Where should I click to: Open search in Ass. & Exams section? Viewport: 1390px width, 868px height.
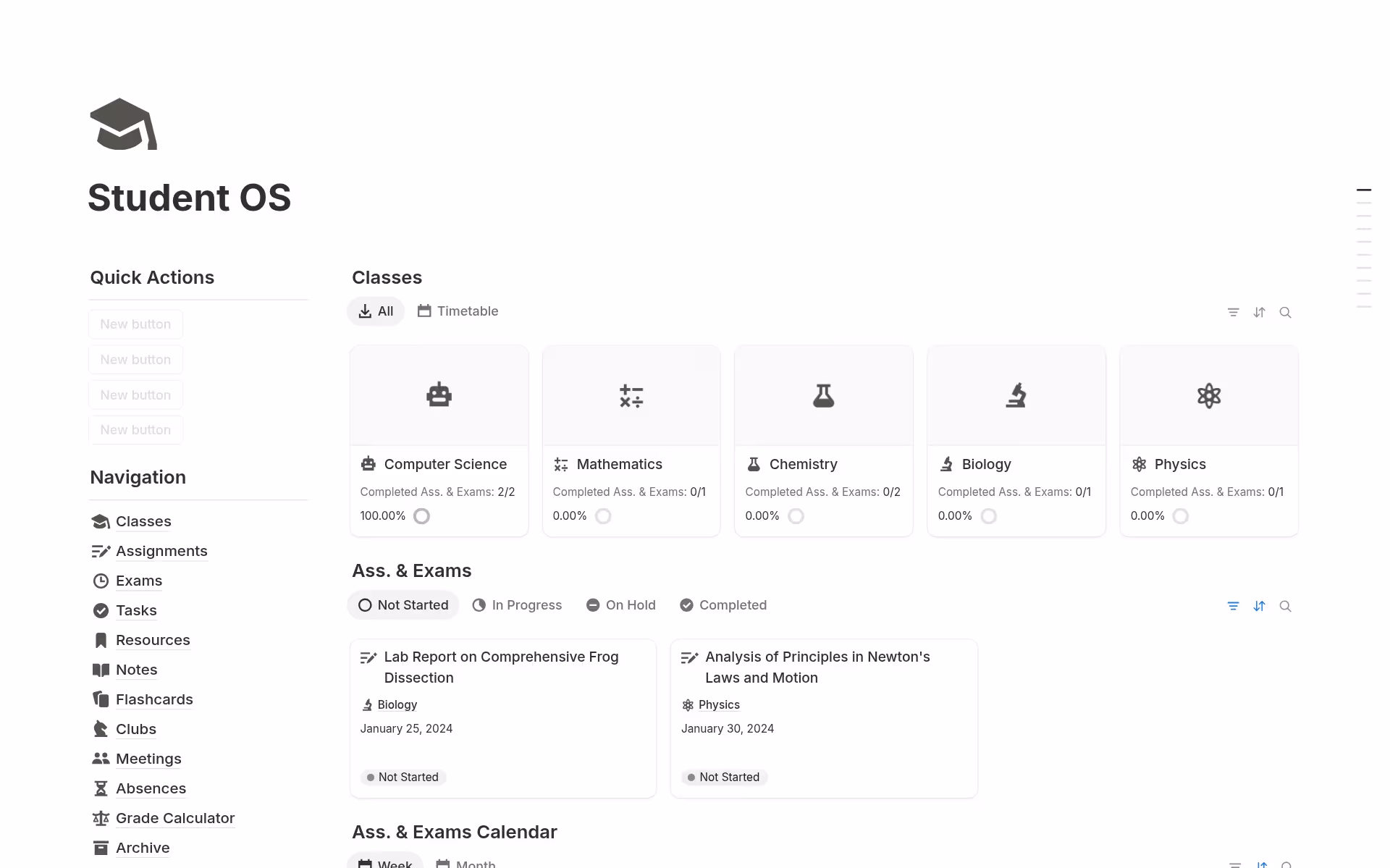click(1285, 606)
